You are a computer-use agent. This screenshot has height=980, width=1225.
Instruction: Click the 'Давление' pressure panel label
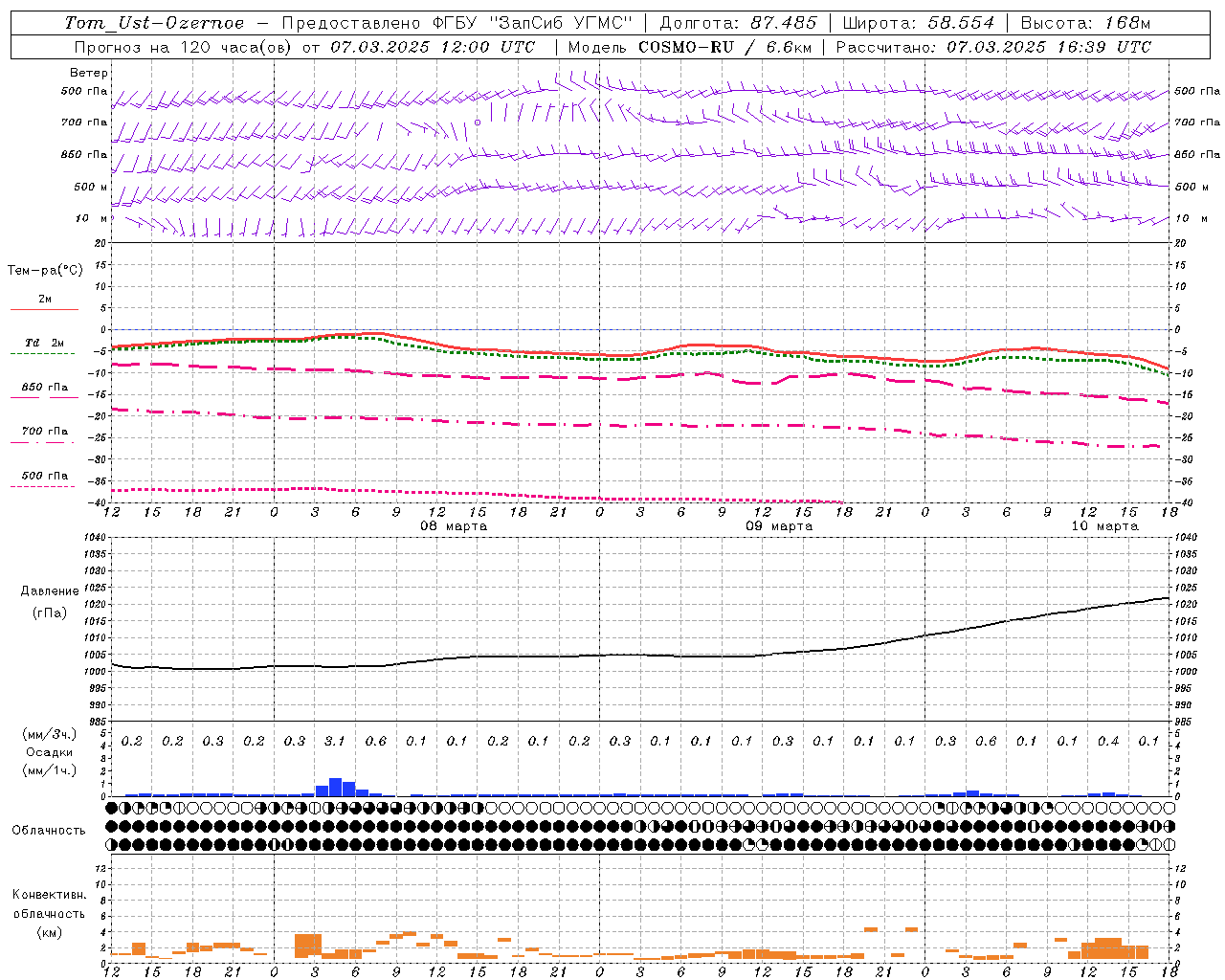[50, 591]
